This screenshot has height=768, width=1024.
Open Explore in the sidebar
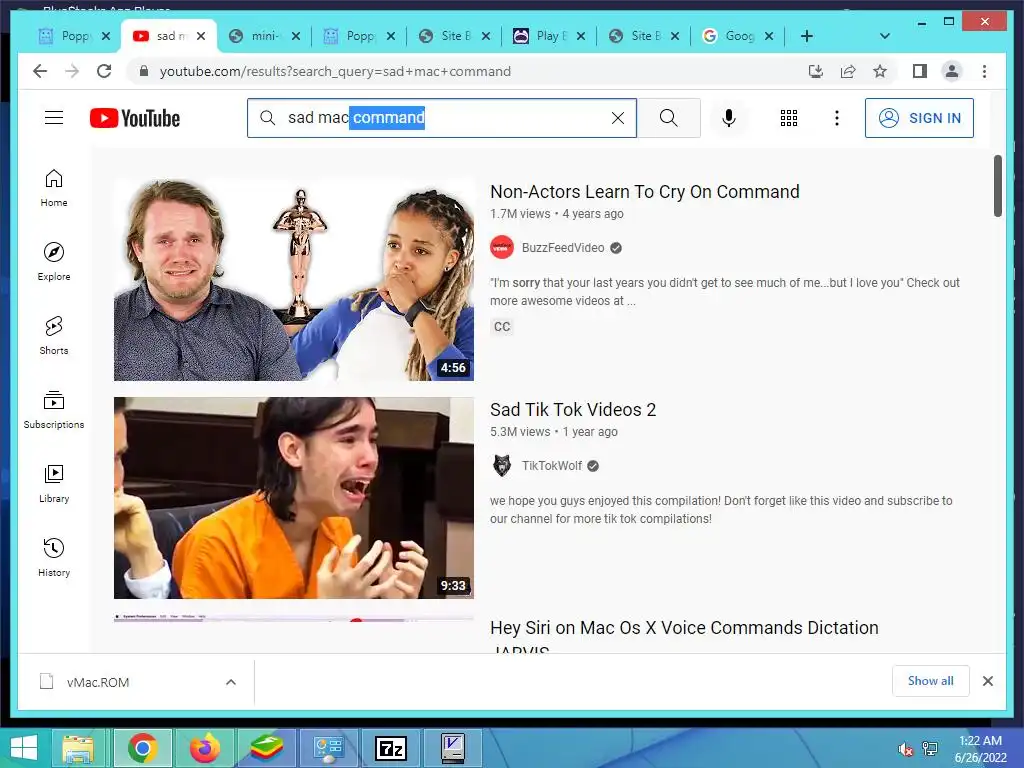(54, 262)
